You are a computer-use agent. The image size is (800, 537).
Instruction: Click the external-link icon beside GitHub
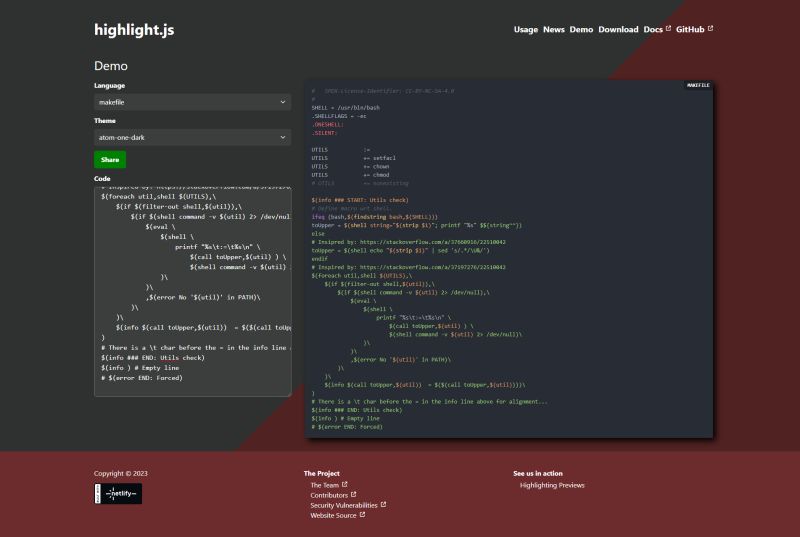tap(710, 28)
